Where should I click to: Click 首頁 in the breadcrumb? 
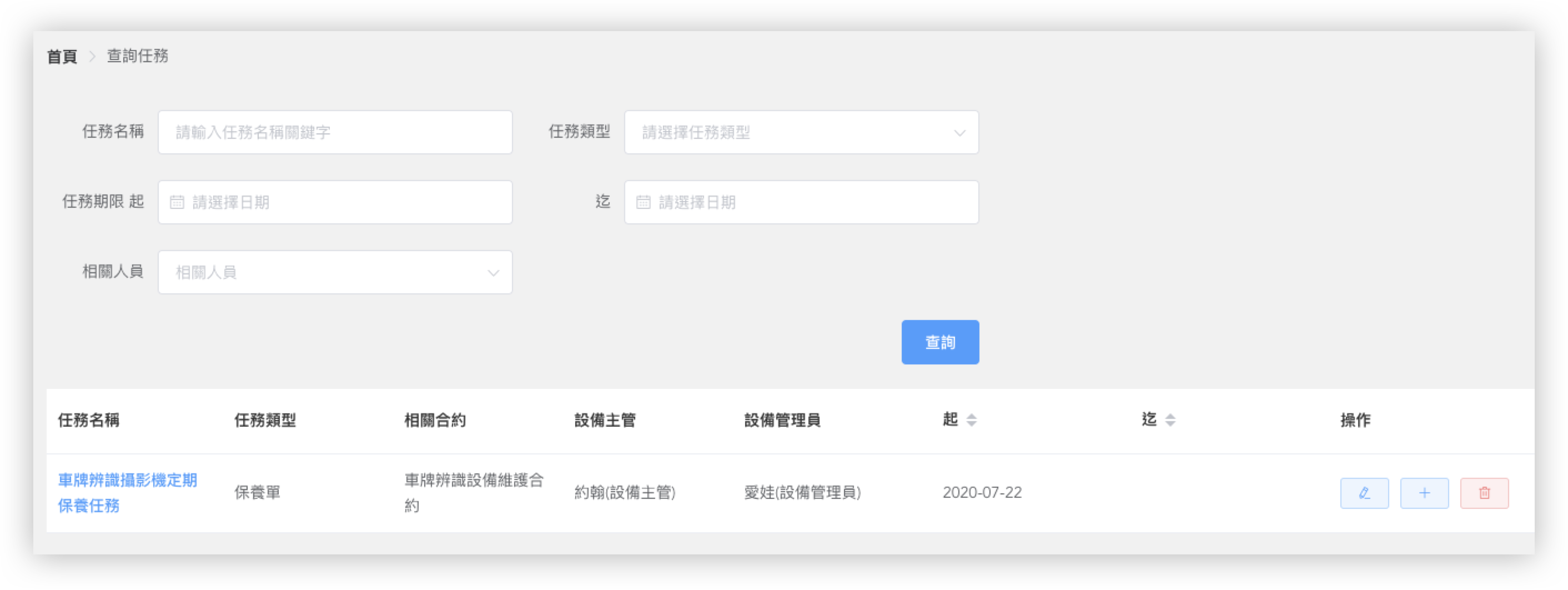62,56
